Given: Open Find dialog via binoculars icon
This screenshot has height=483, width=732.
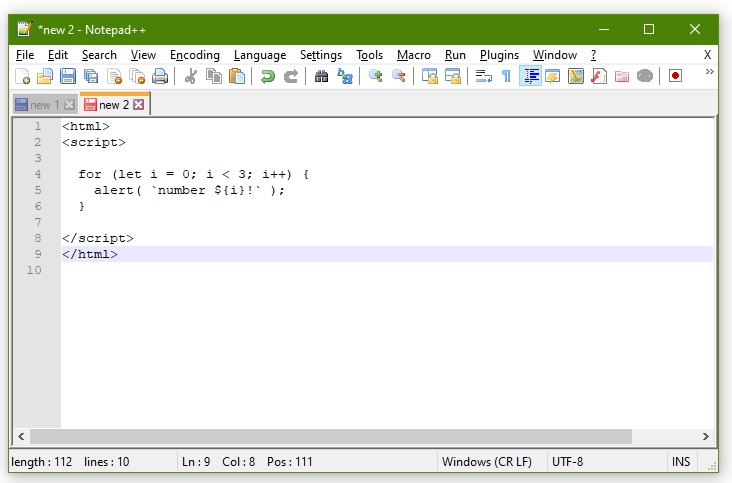Looking at the screenshot, I should pos(321,76).
